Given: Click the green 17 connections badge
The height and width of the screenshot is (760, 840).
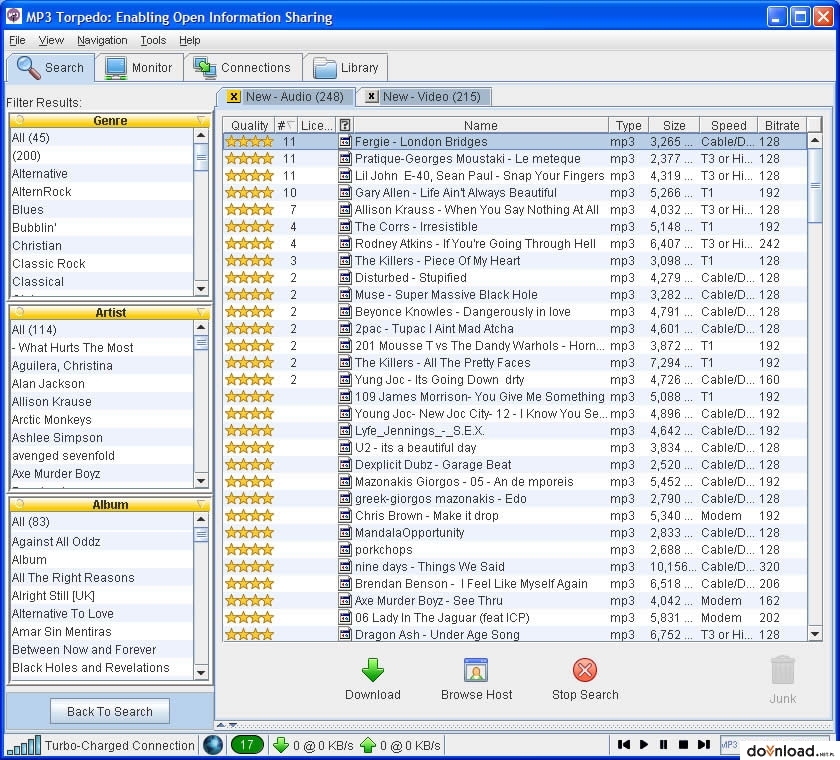Looking at the screenshot, I should coord(246,745).
